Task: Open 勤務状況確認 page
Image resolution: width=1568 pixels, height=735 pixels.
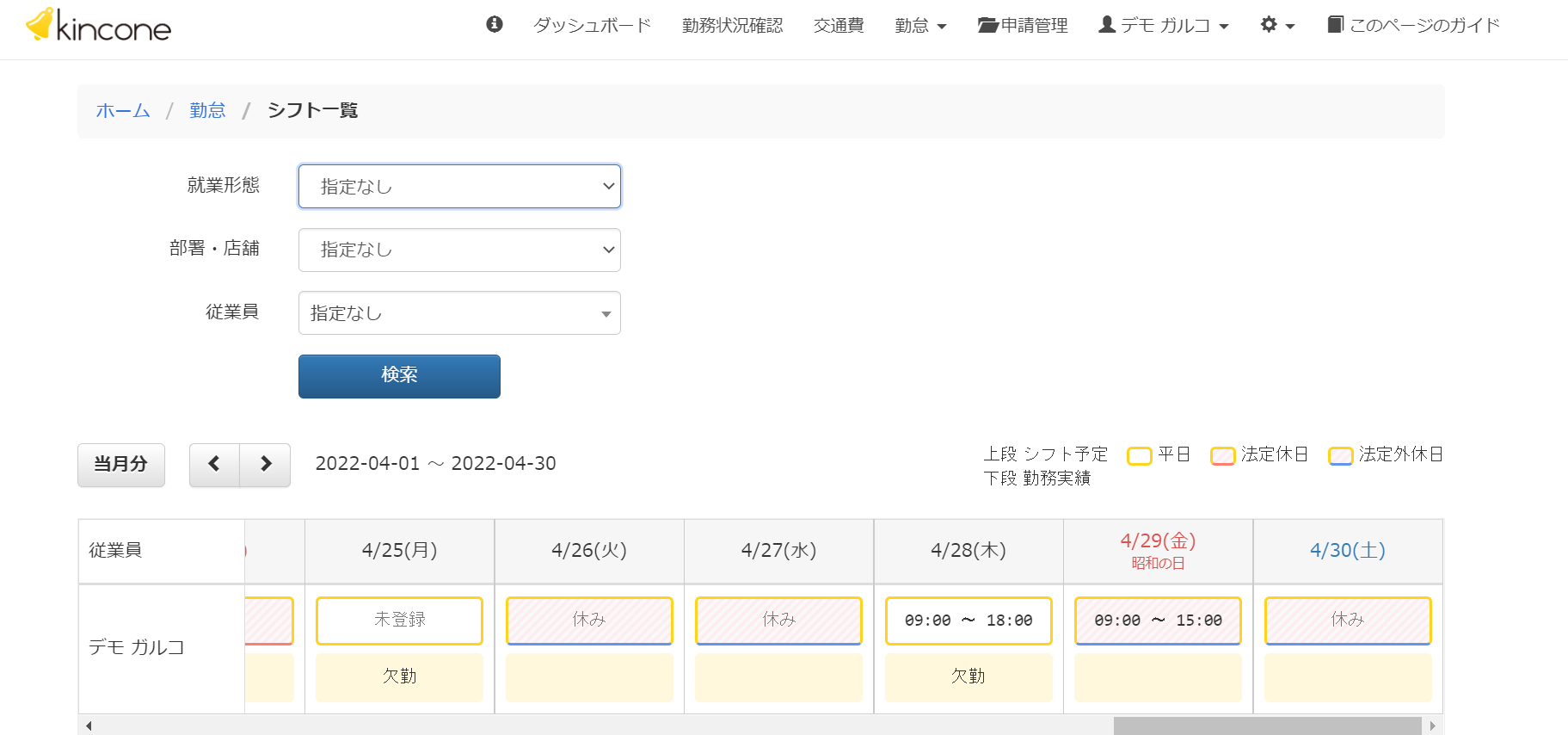Action: [733, 25]
